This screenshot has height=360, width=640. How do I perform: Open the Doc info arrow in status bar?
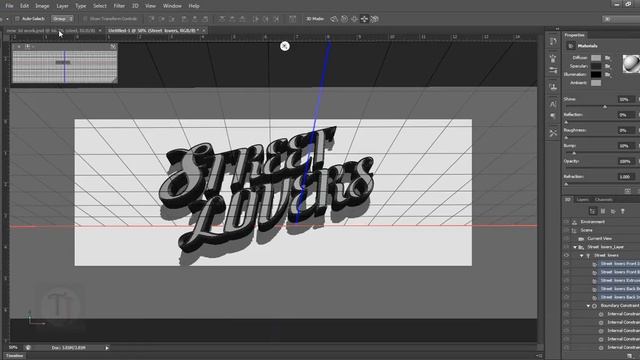click(107, 348)
